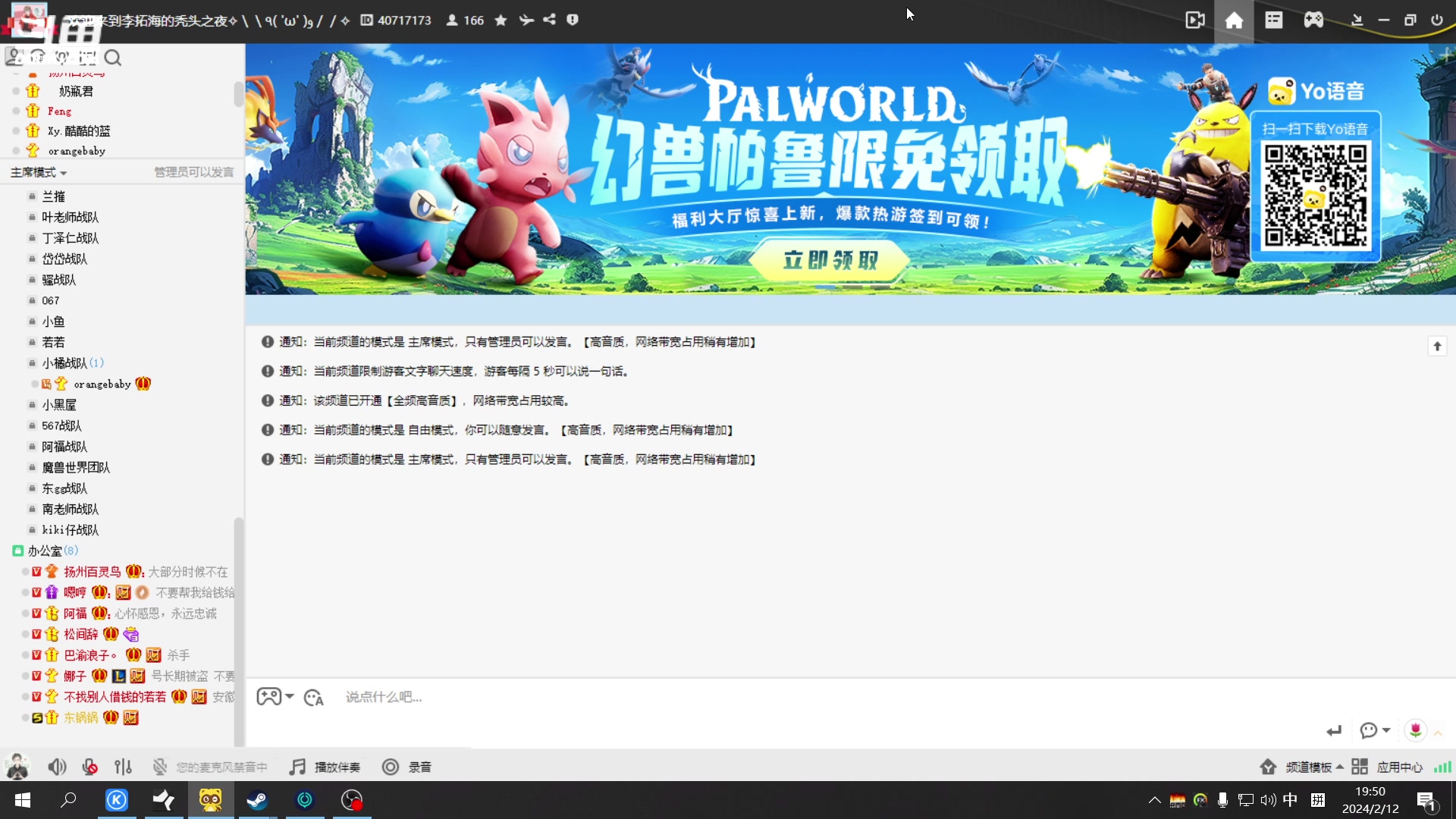Open the audio mixer settings icon
Viewport: 1456px width, 819px height.
[x=123, y=767]
